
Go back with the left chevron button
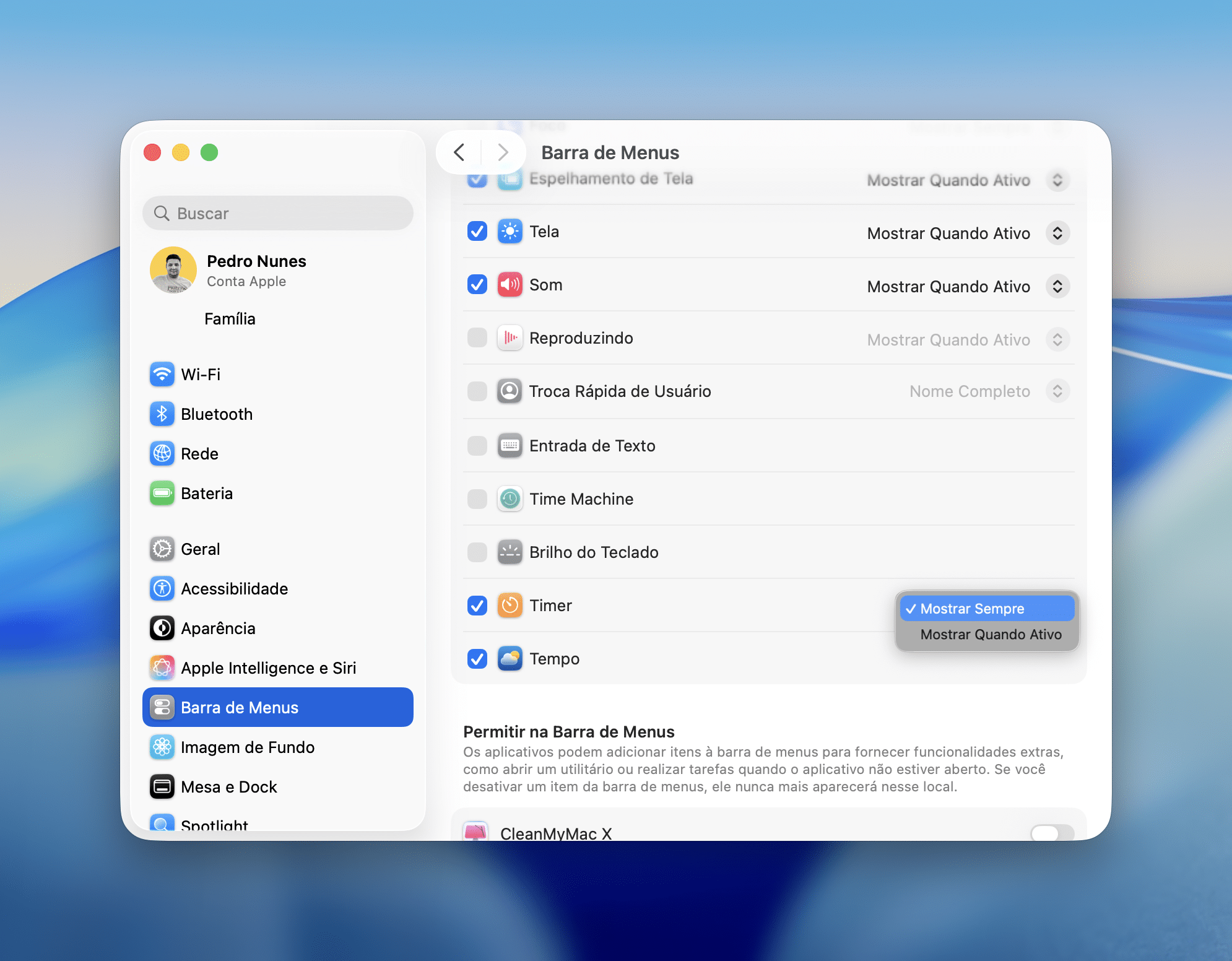click(459, 152)
